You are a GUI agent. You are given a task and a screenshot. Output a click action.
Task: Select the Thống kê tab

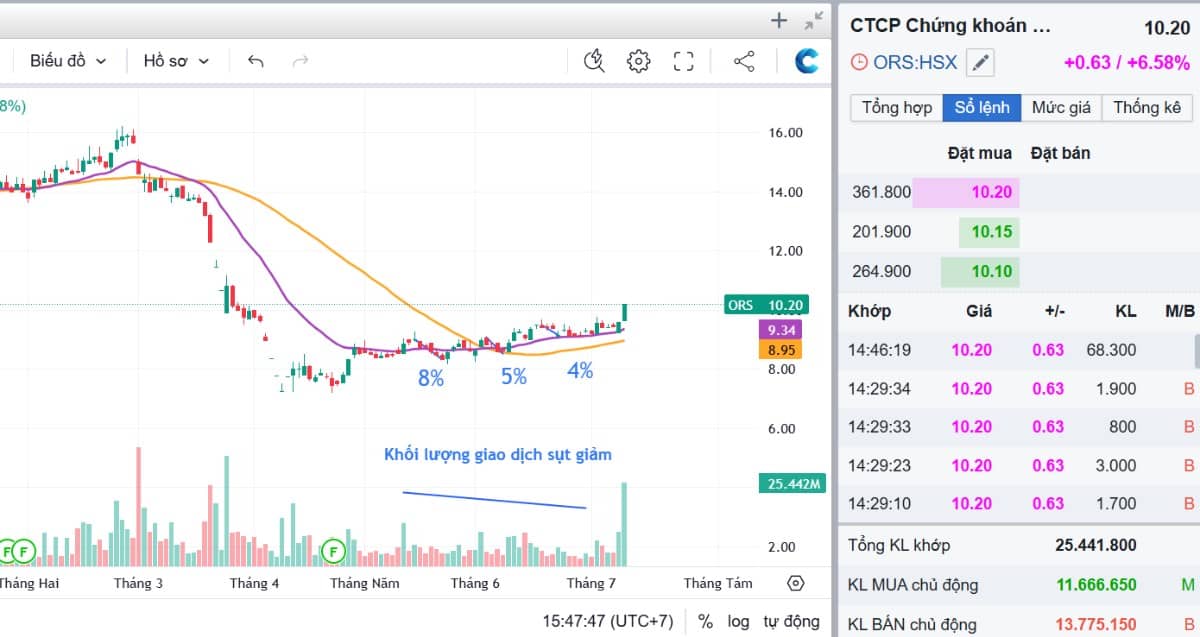[x=1147, y=108]
